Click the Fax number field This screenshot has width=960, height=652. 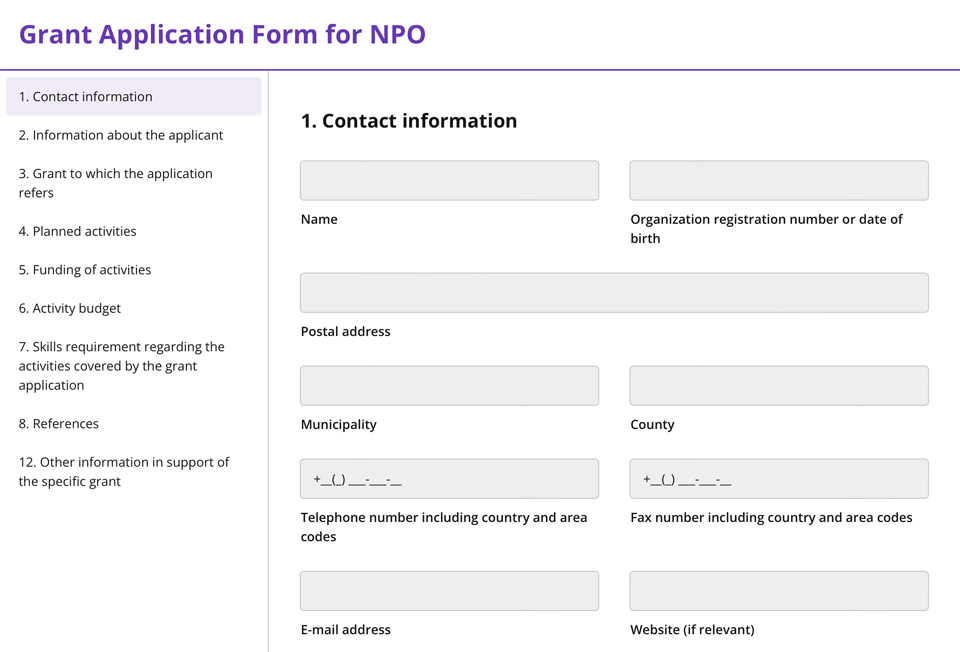click(778, 479)
